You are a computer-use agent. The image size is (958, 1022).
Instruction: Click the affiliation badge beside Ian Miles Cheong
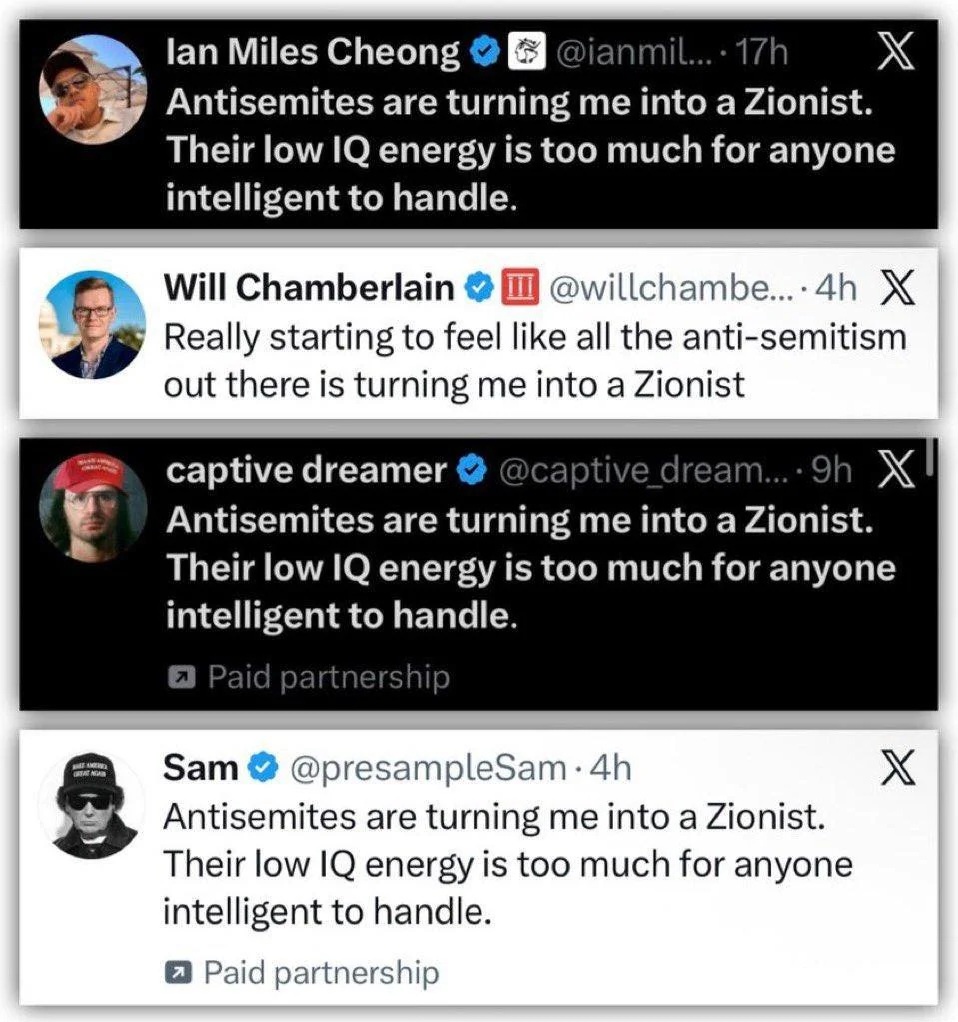(x=524, y=54)
